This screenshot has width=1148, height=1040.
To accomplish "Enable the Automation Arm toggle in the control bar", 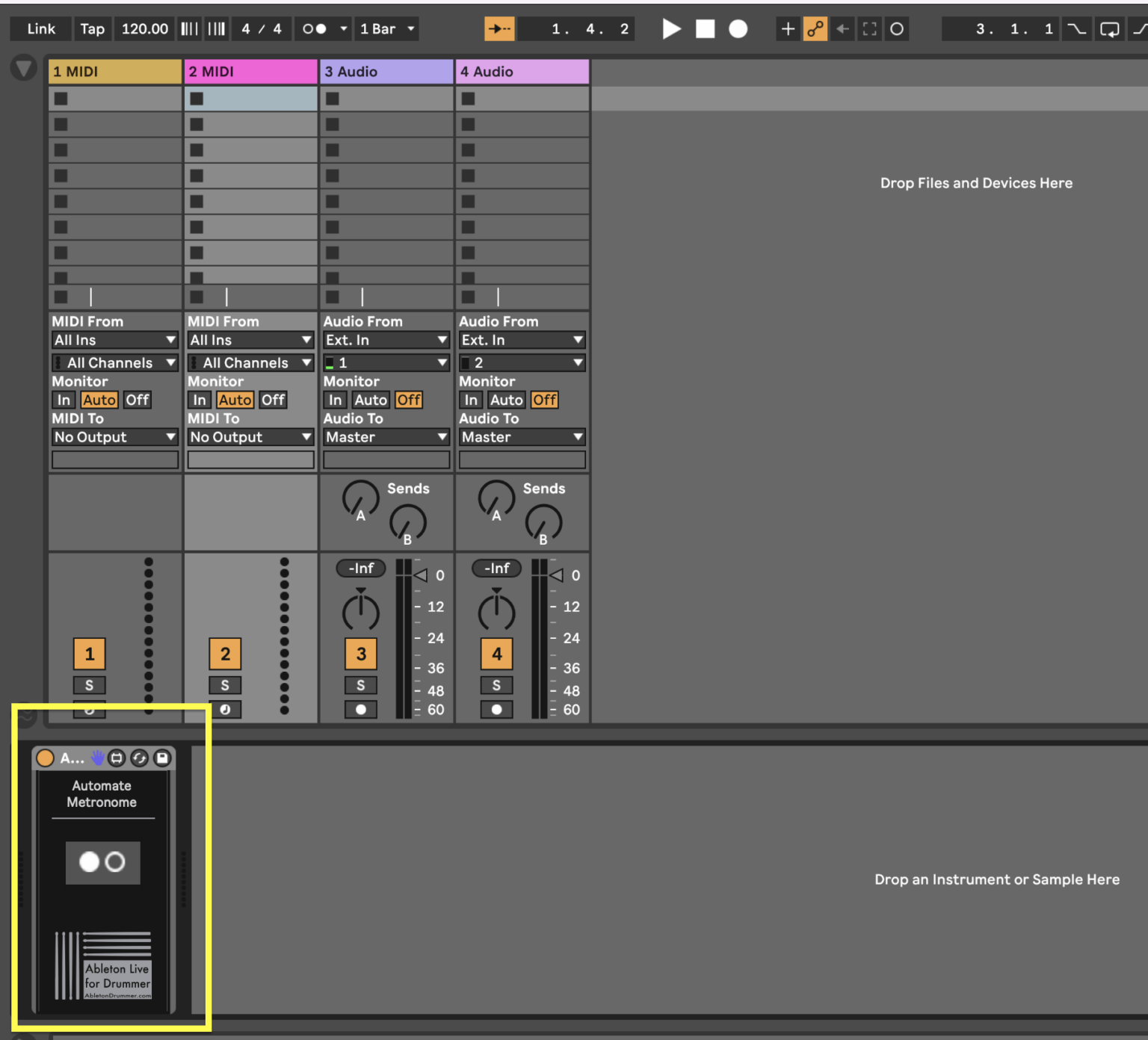I will [815, 28].
